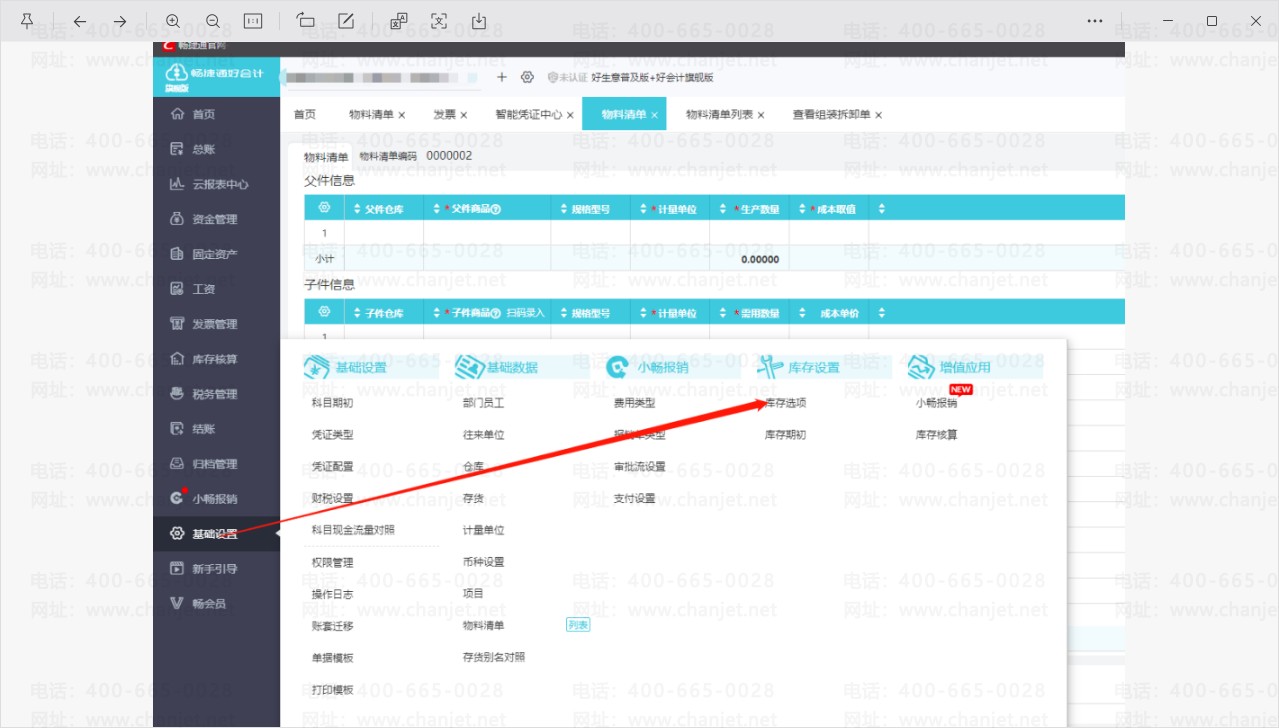
Task: Sort by 父件仓库 column arrows
Action: [357, 209]
